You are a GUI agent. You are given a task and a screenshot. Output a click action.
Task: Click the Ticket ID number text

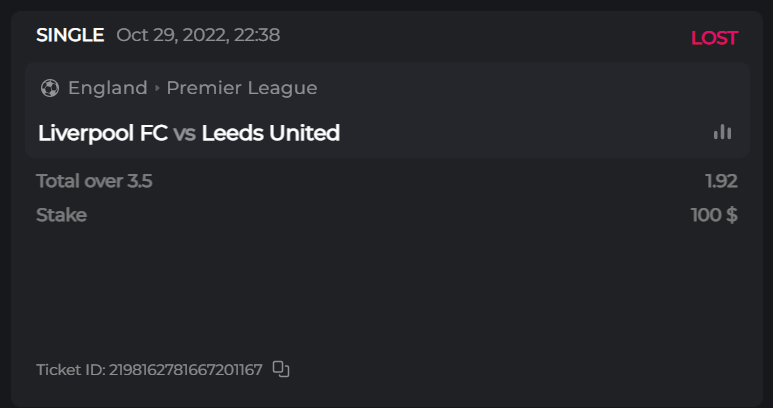[x=186, y=370]
